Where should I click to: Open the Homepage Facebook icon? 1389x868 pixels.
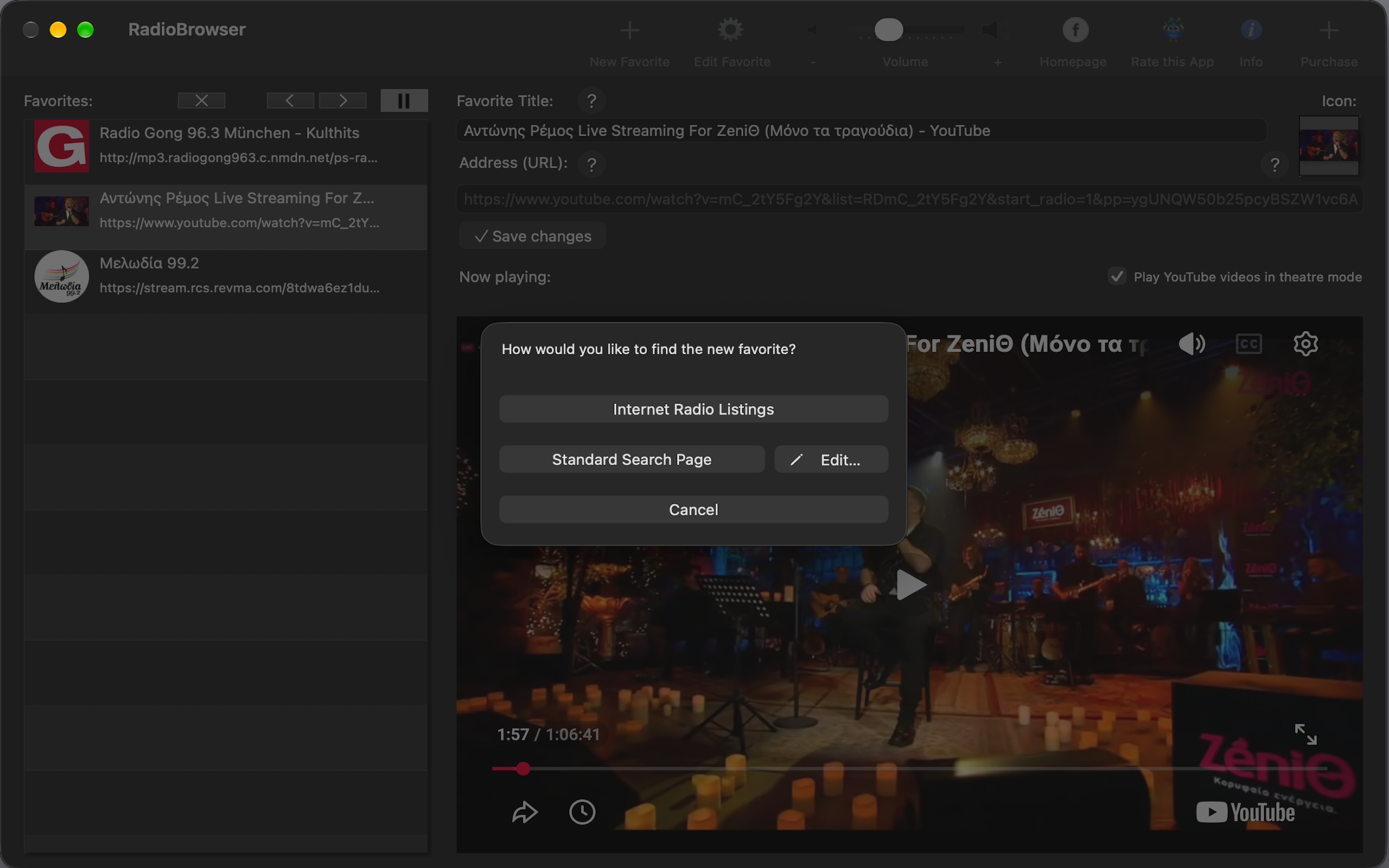[1075, 30]
